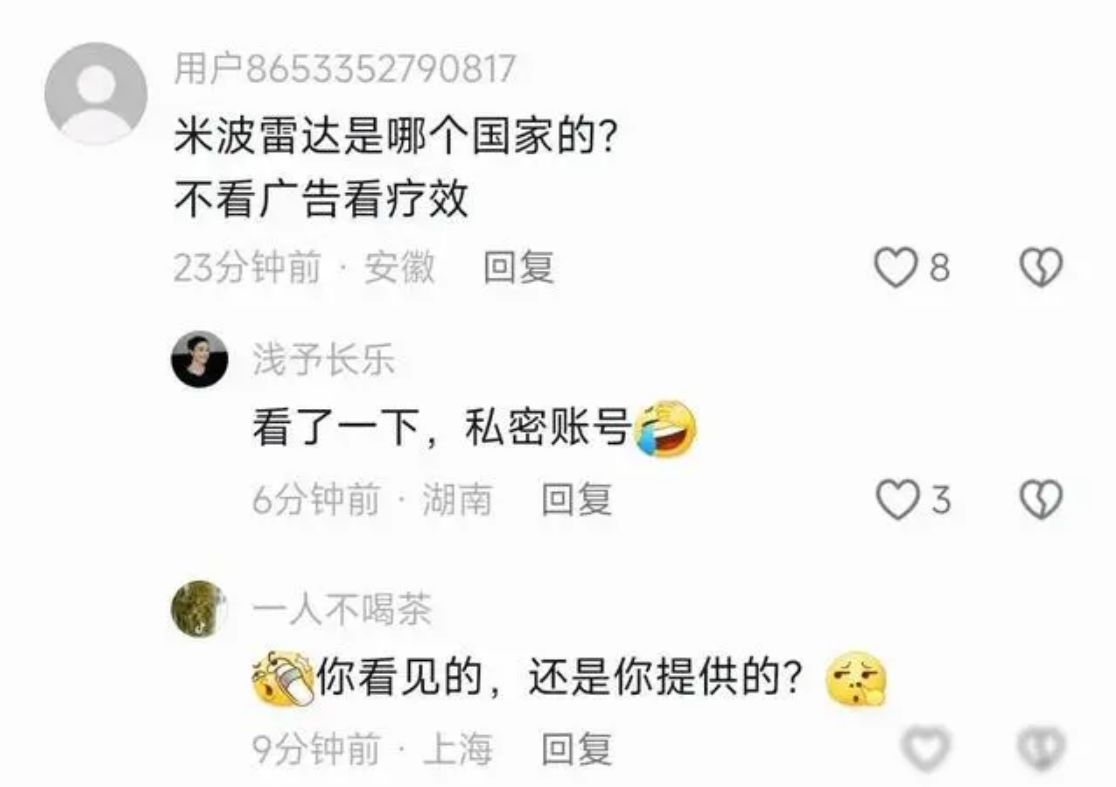Like 浅予长乐's reply with 3 likes
Screen dimensions: 1116x787
(x=897, y=500)
